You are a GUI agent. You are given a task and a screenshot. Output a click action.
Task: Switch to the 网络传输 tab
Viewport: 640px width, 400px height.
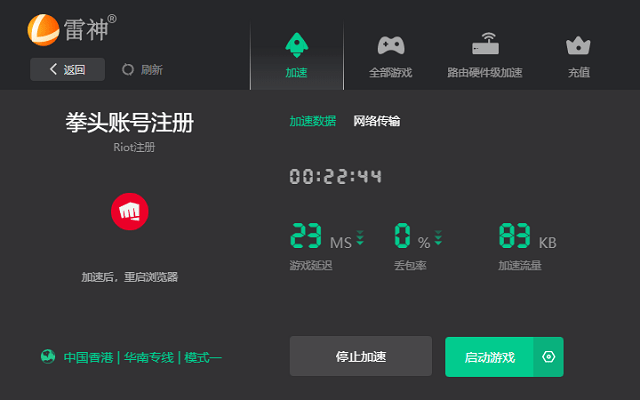coord(377,121)
